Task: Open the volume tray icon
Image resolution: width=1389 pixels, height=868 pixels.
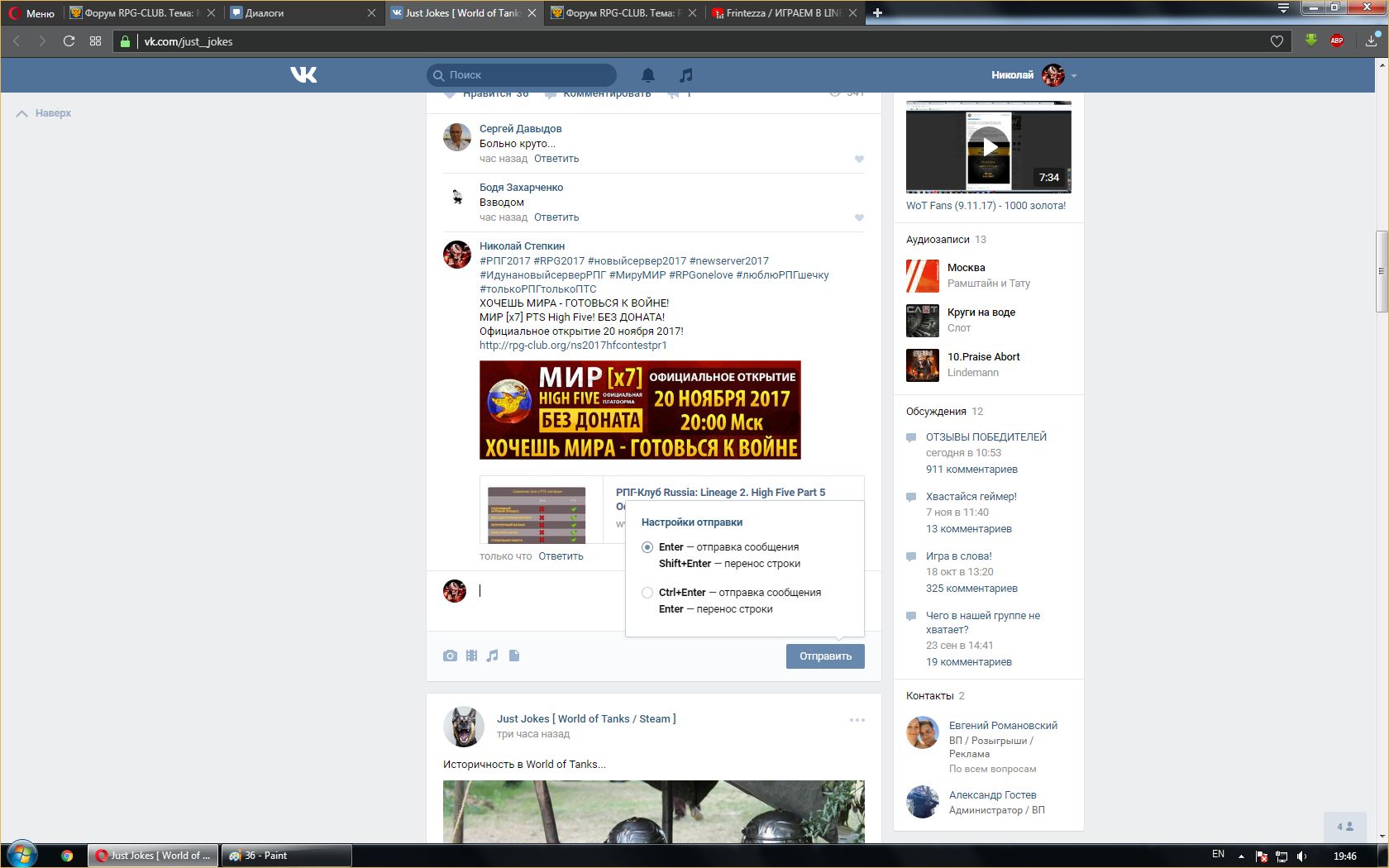Action: point(1302,856)
